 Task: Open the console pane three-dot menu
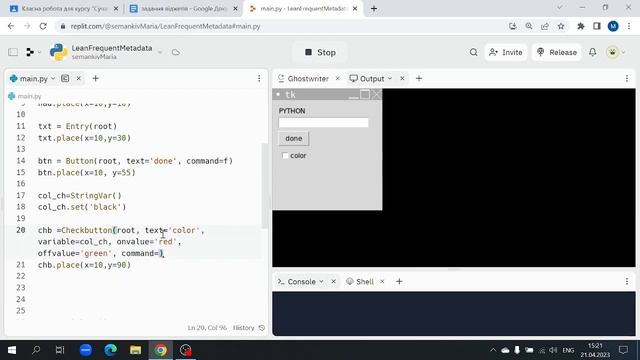[627, 282]
